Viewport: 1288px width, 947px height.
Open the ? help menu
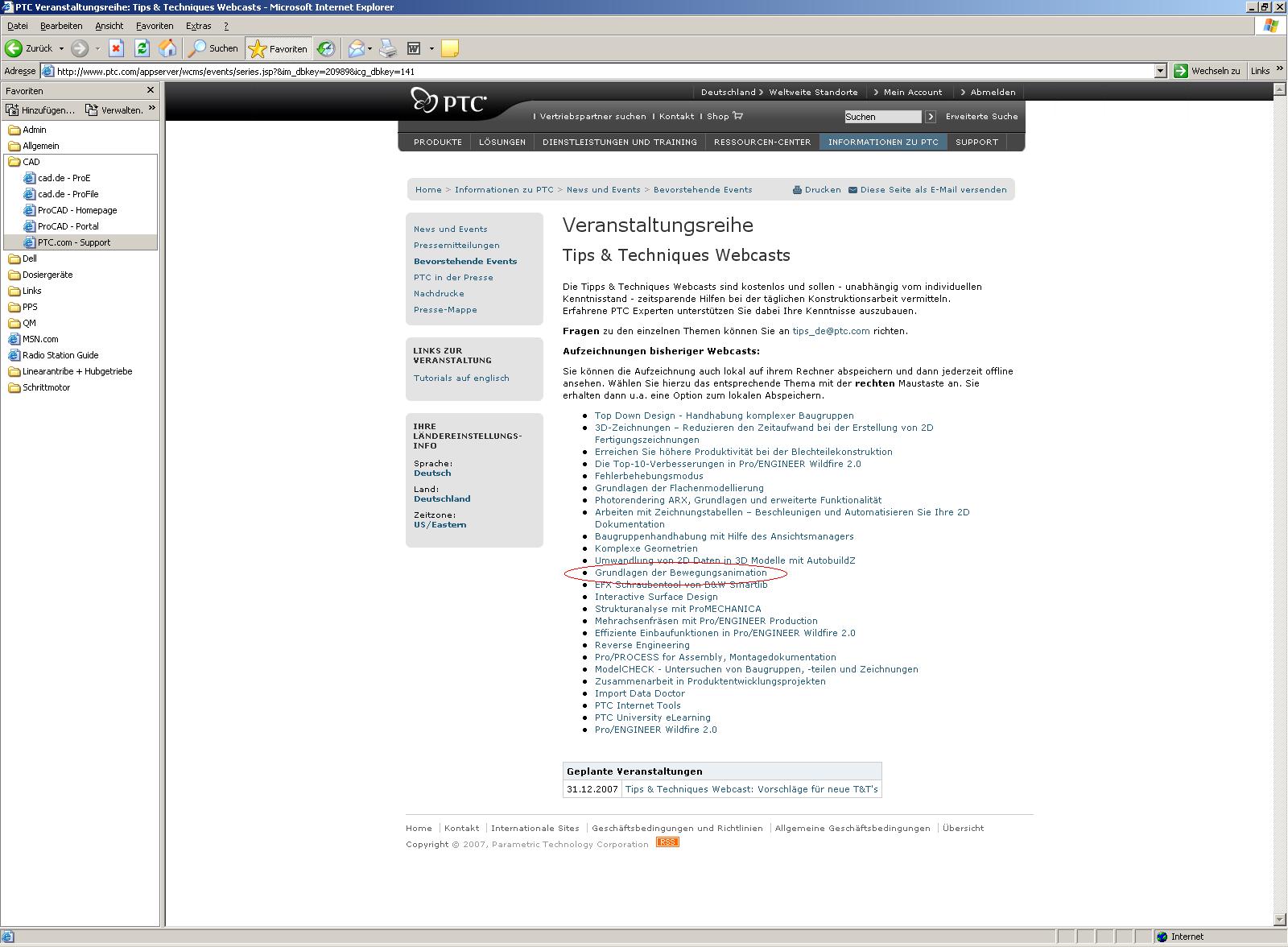[x=226, y=26]
